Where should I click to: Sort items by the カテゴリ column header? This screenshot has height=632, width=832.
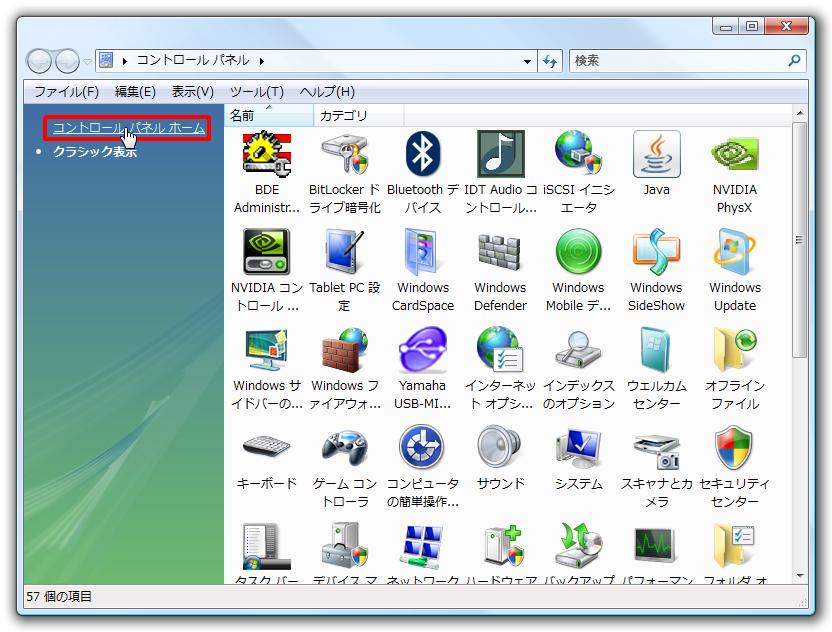point(344,116)
